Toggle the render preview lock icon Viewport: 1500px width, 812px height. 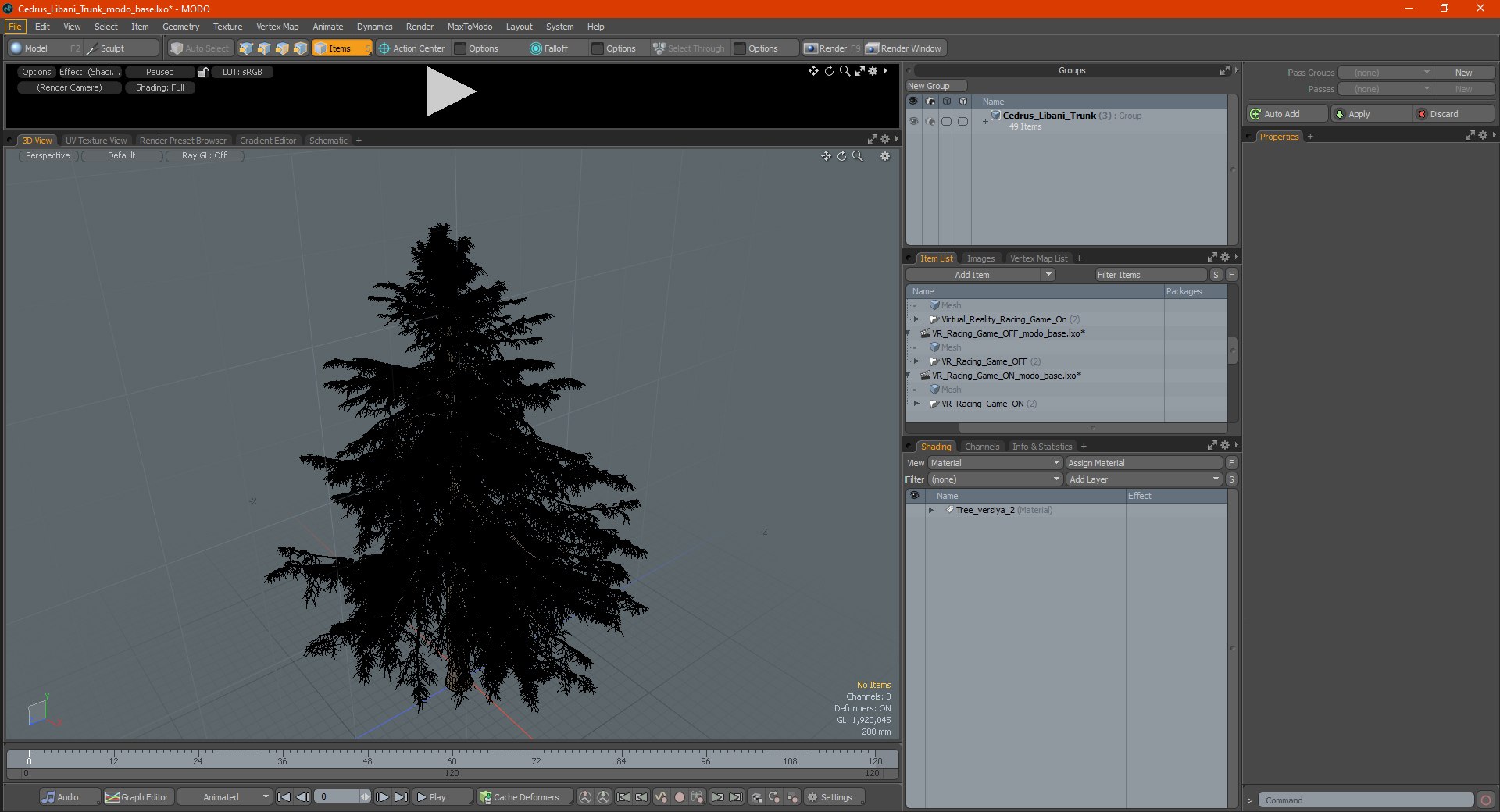(x=203, y=72)
